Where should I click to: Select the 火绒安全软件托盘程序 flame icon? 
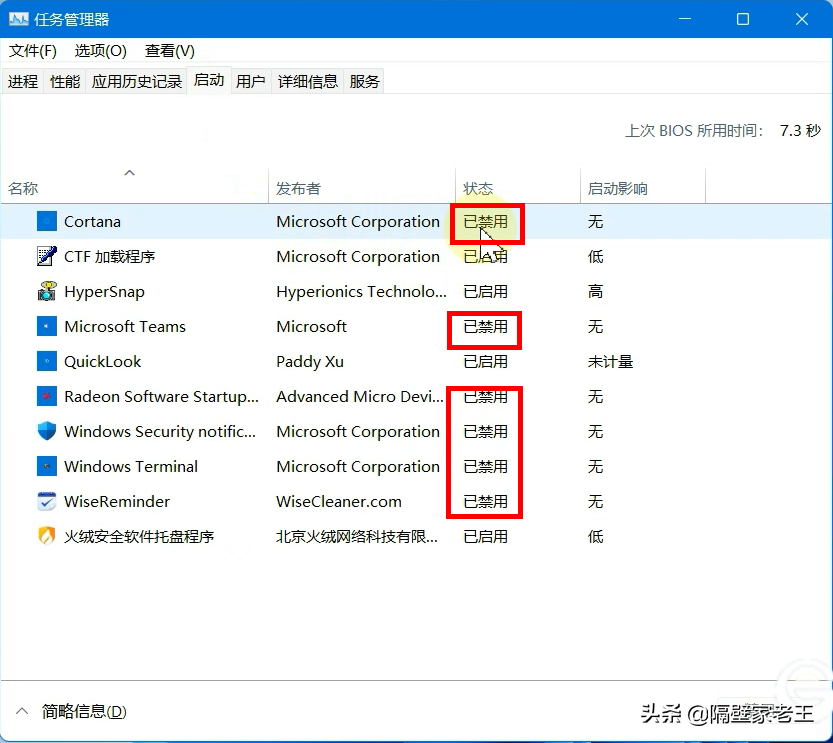[45, 536]
